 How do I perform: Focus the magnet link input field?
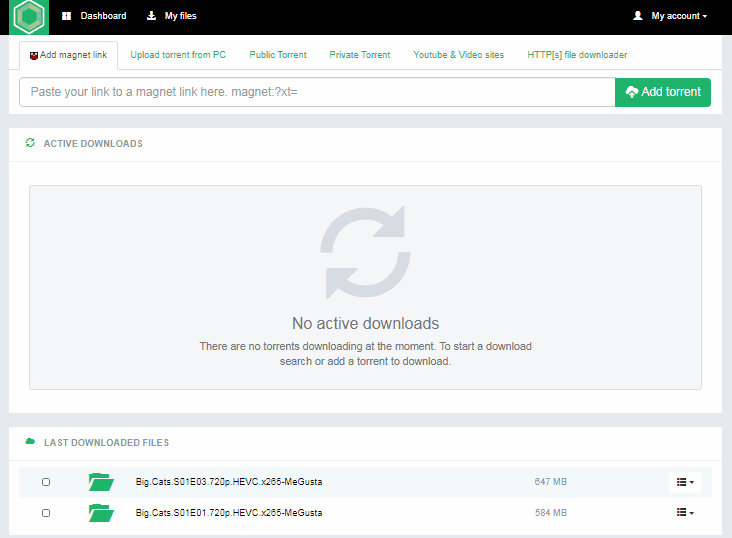coord(317,92)
